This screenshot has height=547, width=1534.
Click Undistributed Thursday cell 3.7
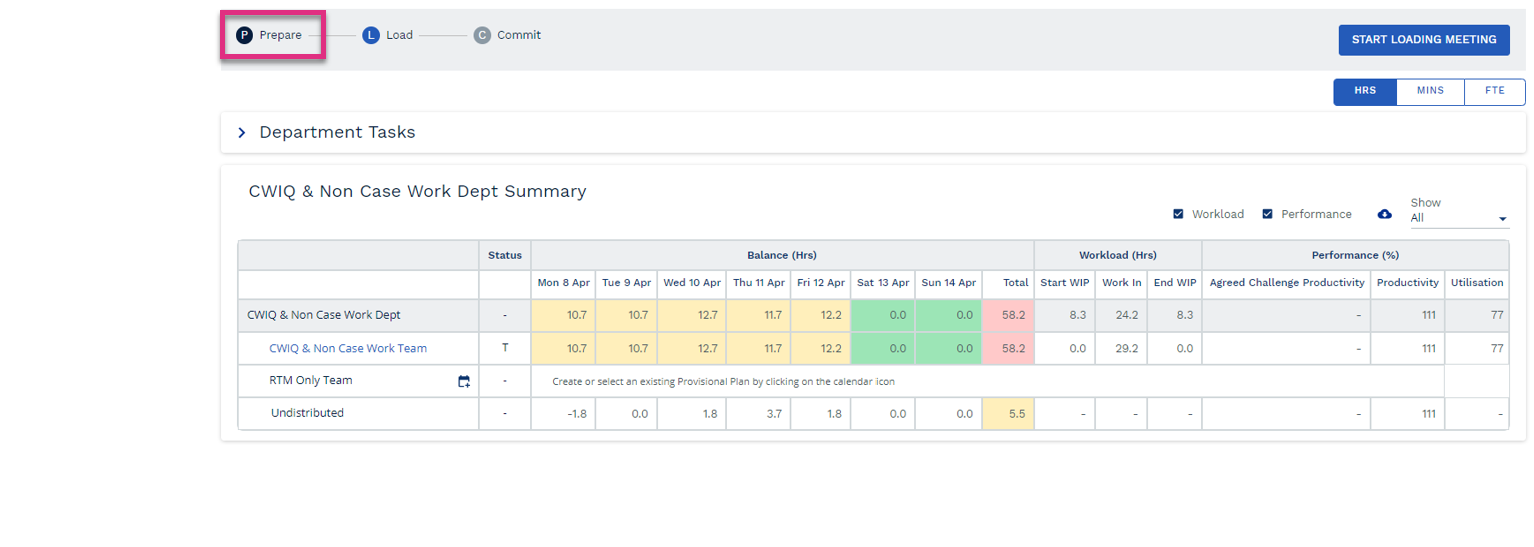pyautogui.click(x=759, y=413)
